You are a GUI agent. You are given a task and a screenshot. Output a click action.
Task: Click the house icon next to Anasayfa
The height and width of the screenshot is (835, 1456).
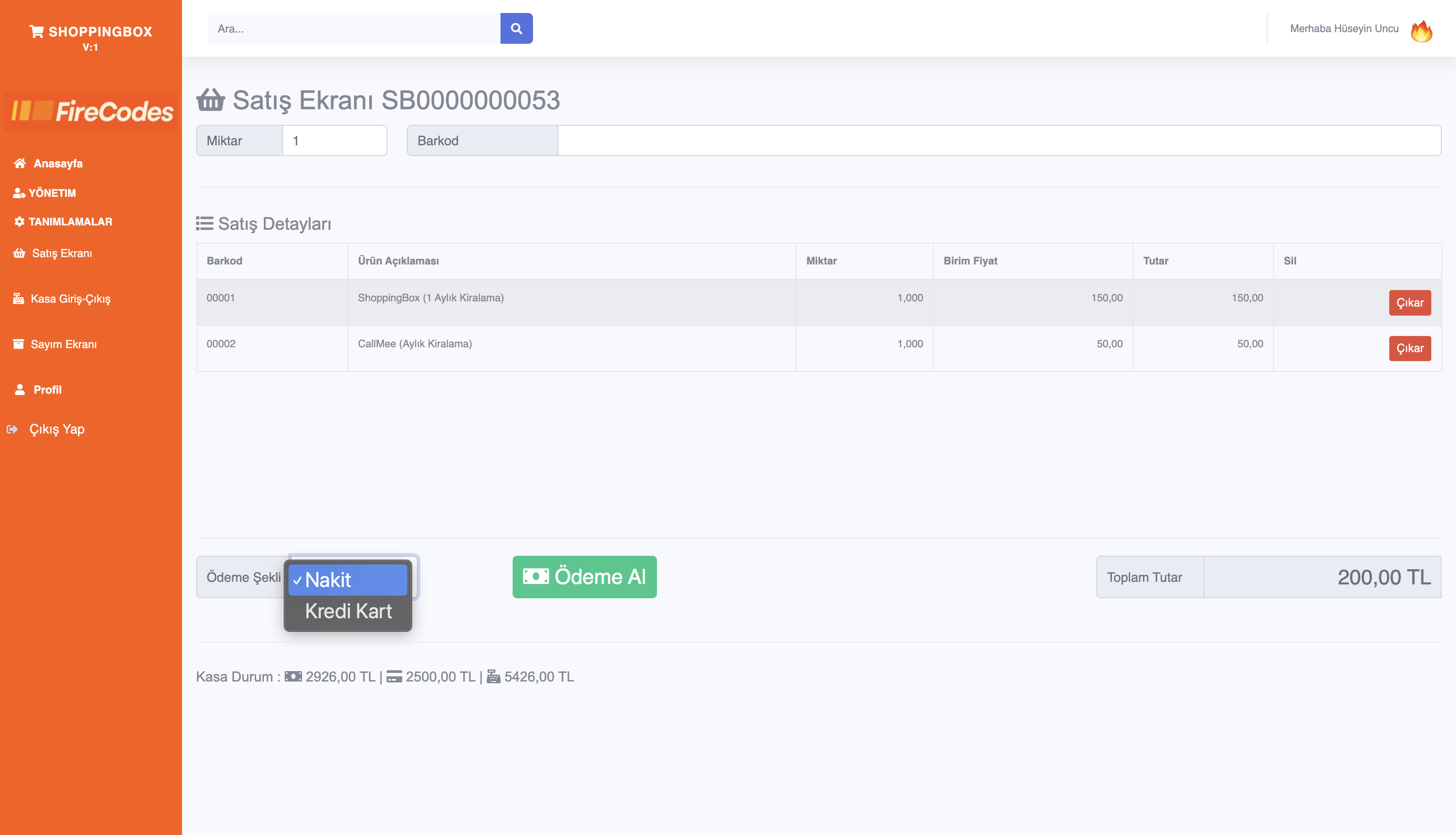pos(20,163)
